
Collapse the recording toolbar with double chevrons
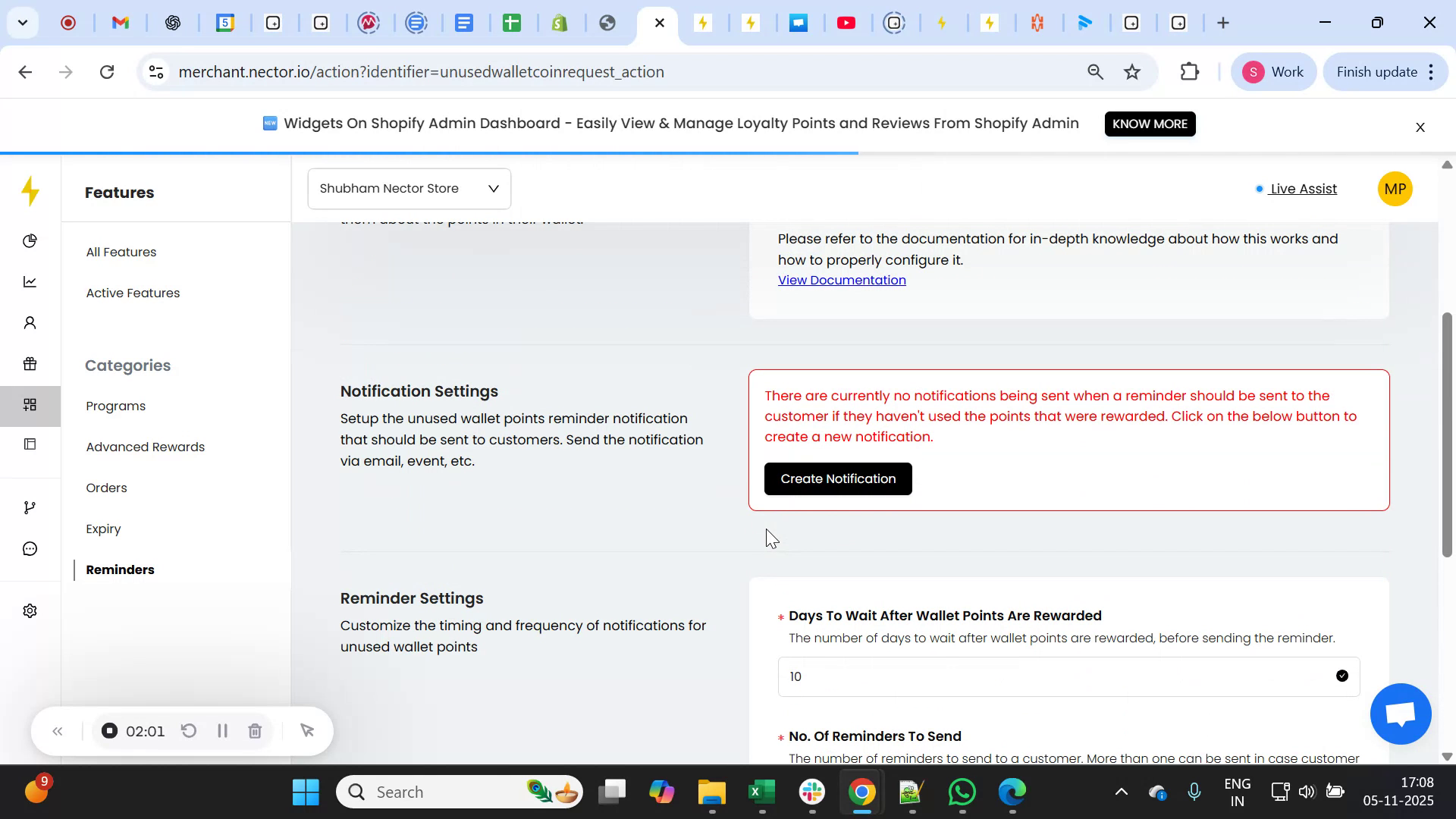pos(58,730)
